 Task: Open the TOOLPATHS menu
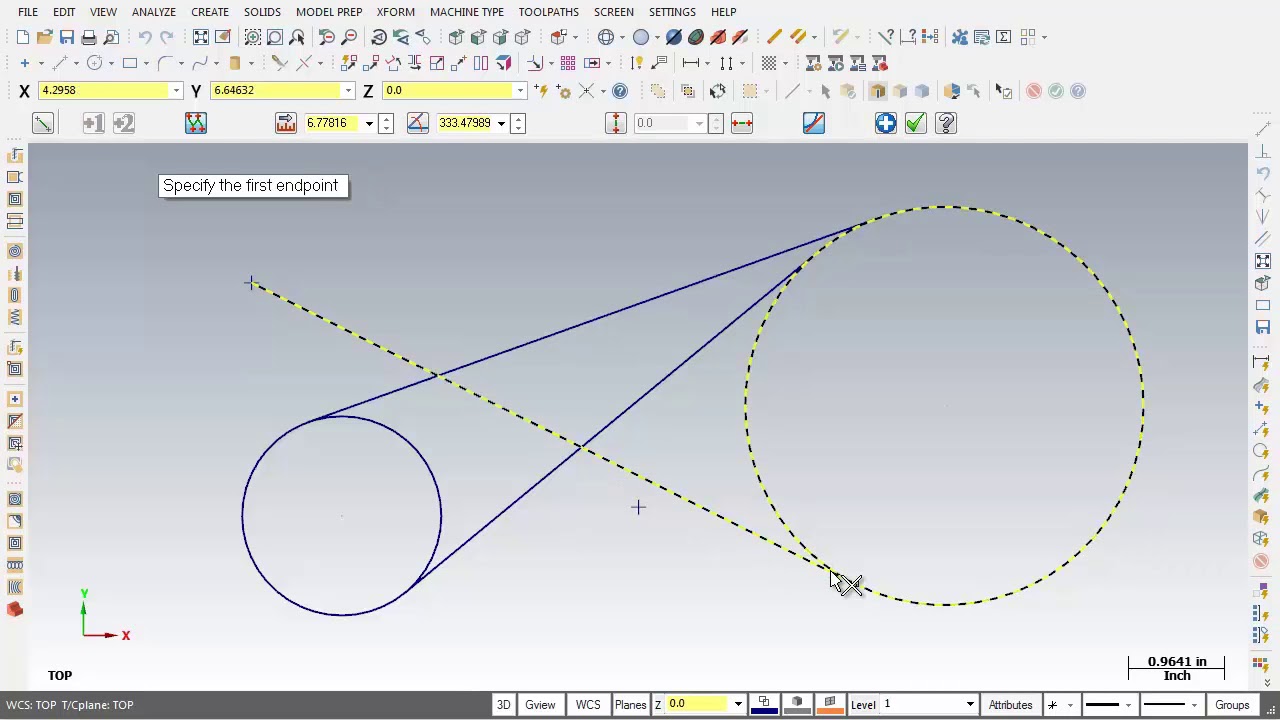tap(548, 12)
